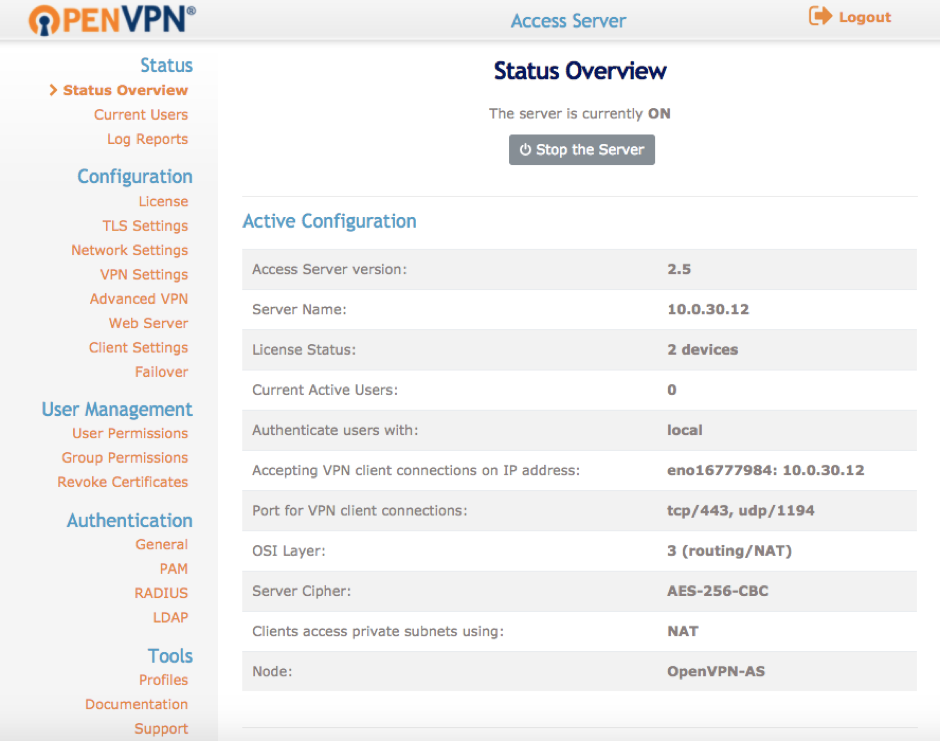
Task: Stop the Server button
Action: [582, 149]
